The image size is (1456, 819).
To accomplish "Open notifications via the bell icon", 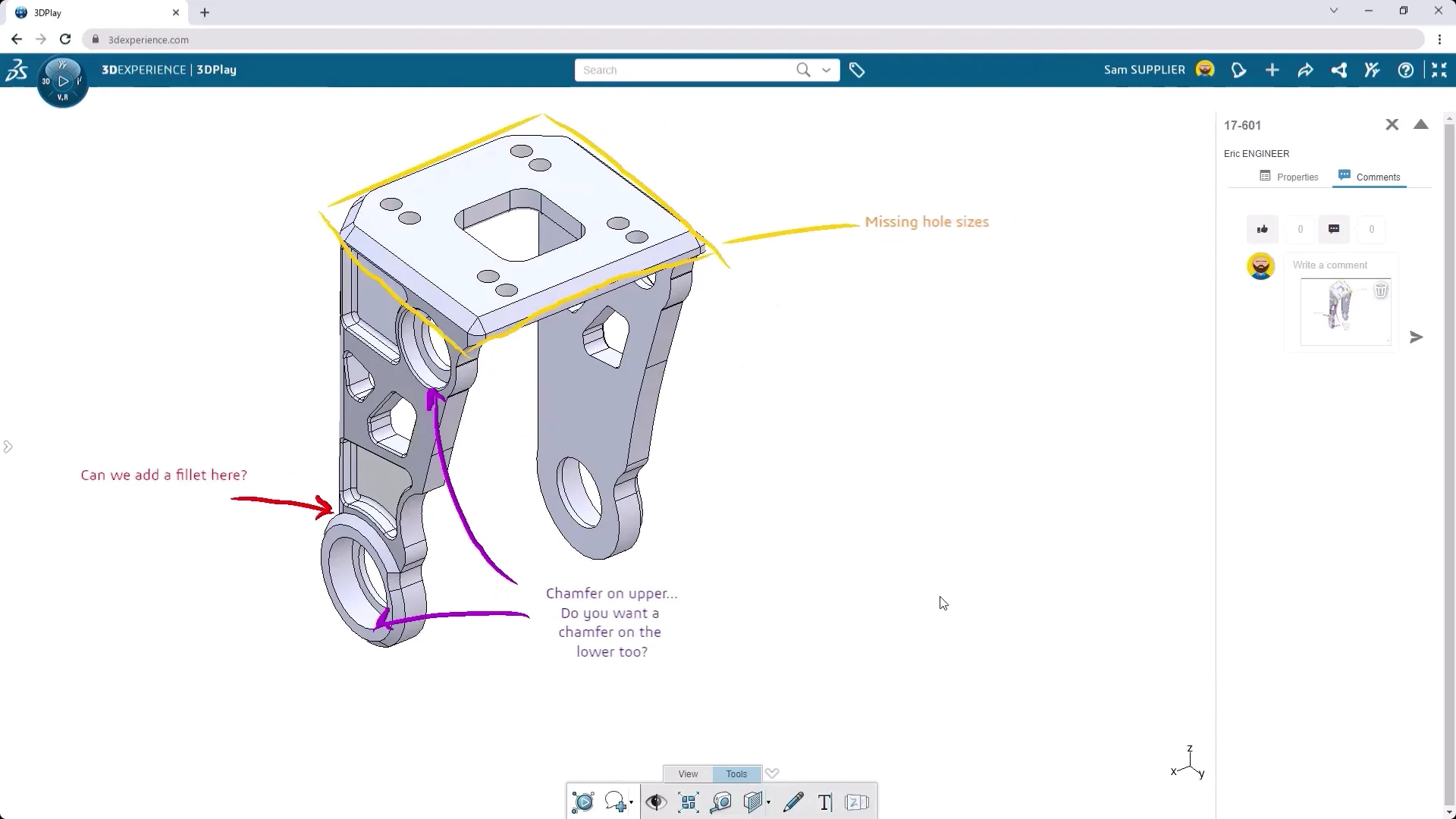I will click(x=1239, y=70).
